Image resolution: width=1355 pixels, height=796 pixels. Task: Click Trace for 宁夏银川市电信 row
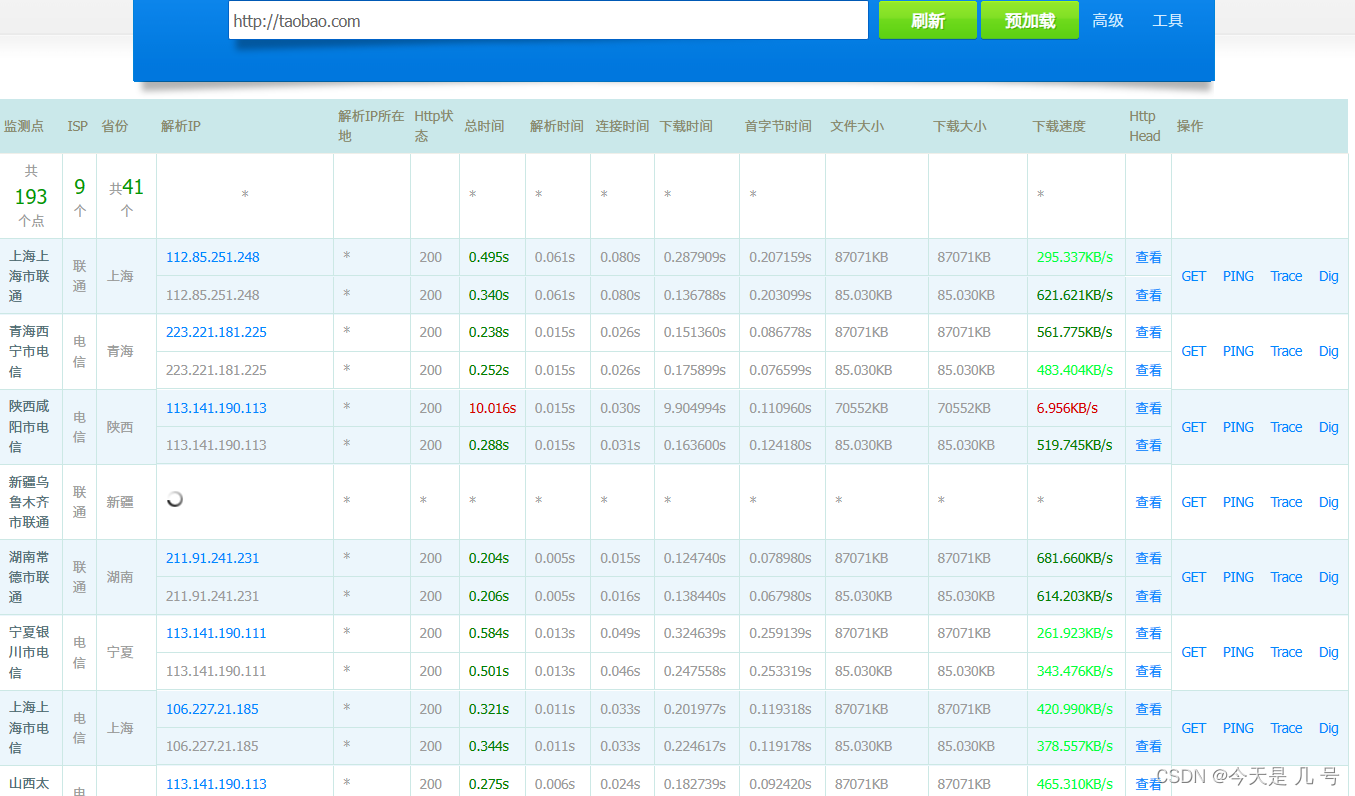(x=1287, y=652)
